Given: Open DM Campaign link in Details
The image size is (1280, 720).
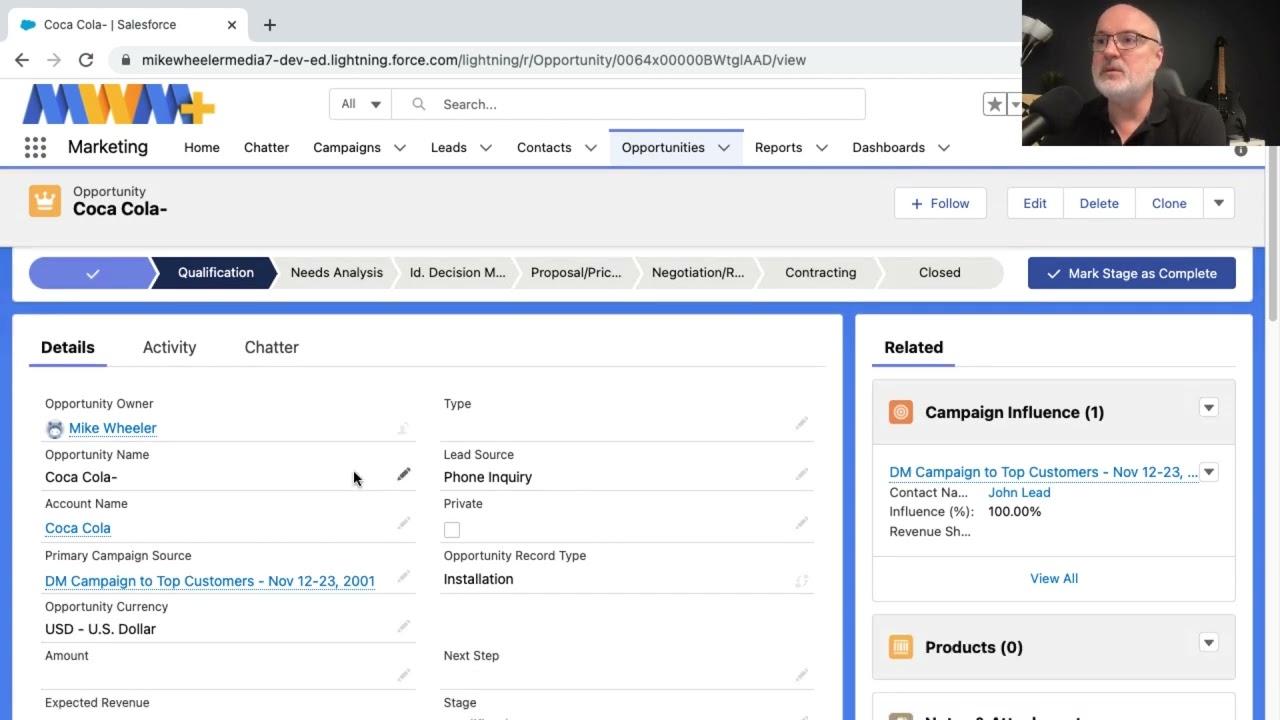Looking at the screenshot, I should pos(210,581).
